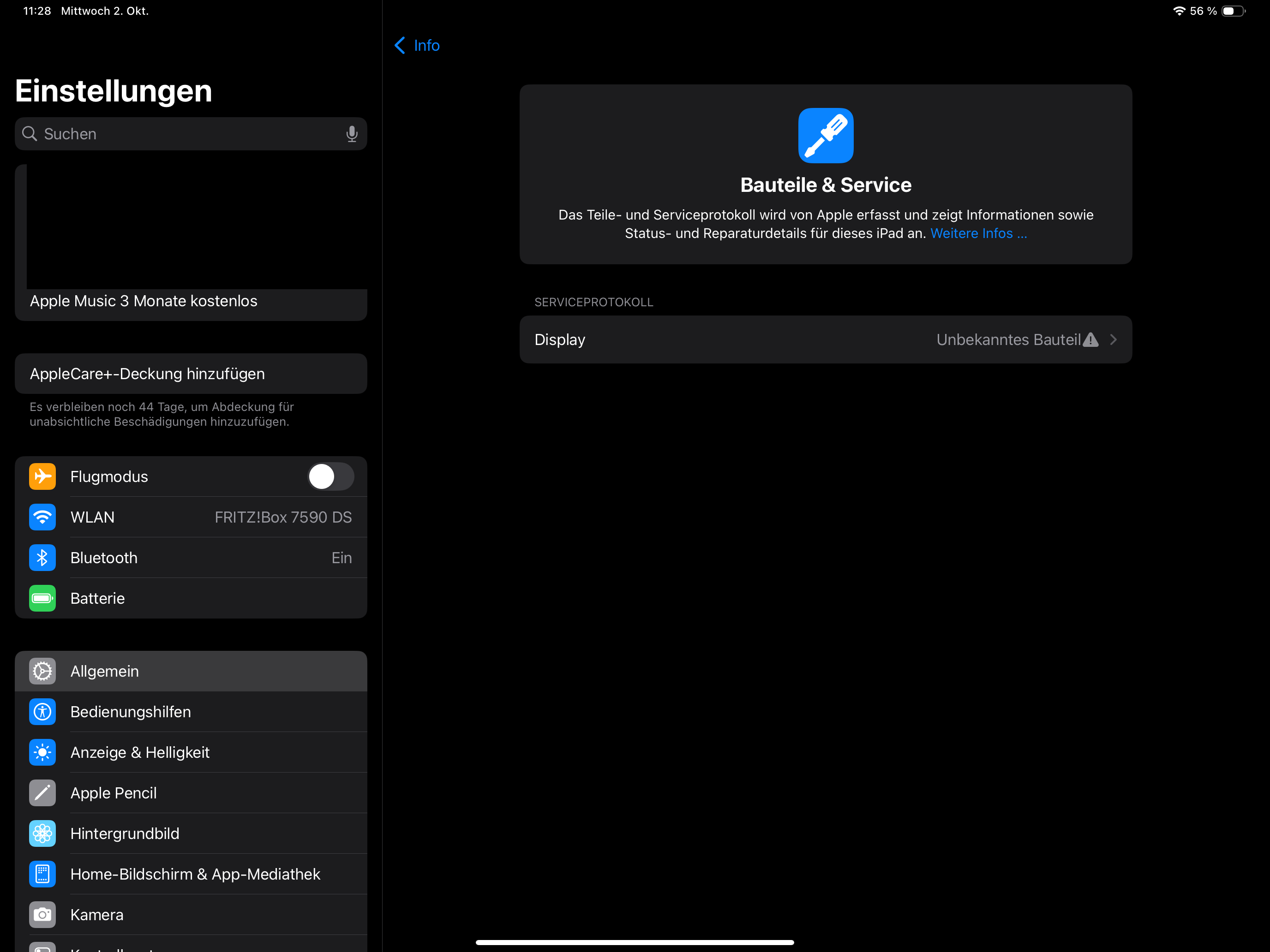
Task: Toggle the Flugmodus switch
Action: coord(330,476)
